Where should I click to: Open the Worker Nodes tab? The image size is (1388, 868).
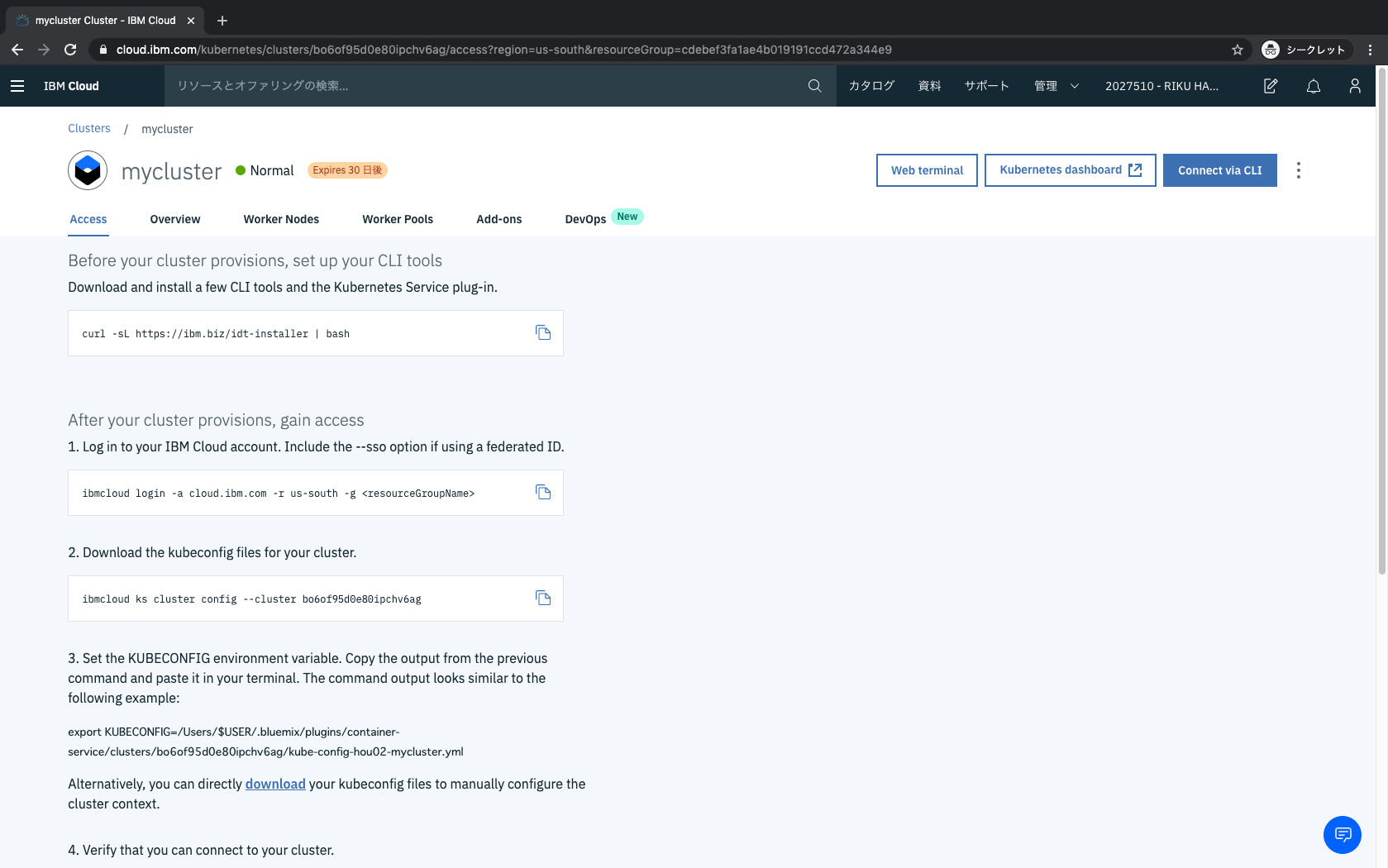pos(281,219)
